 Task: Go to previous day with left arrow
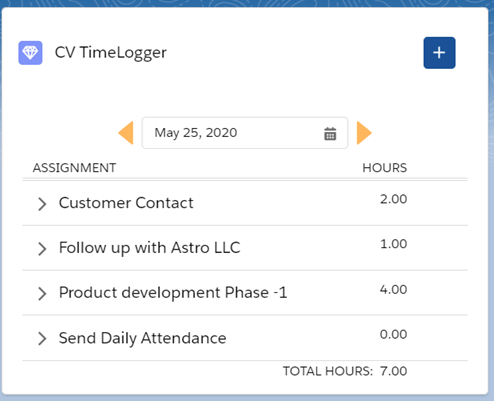[126, 133]
